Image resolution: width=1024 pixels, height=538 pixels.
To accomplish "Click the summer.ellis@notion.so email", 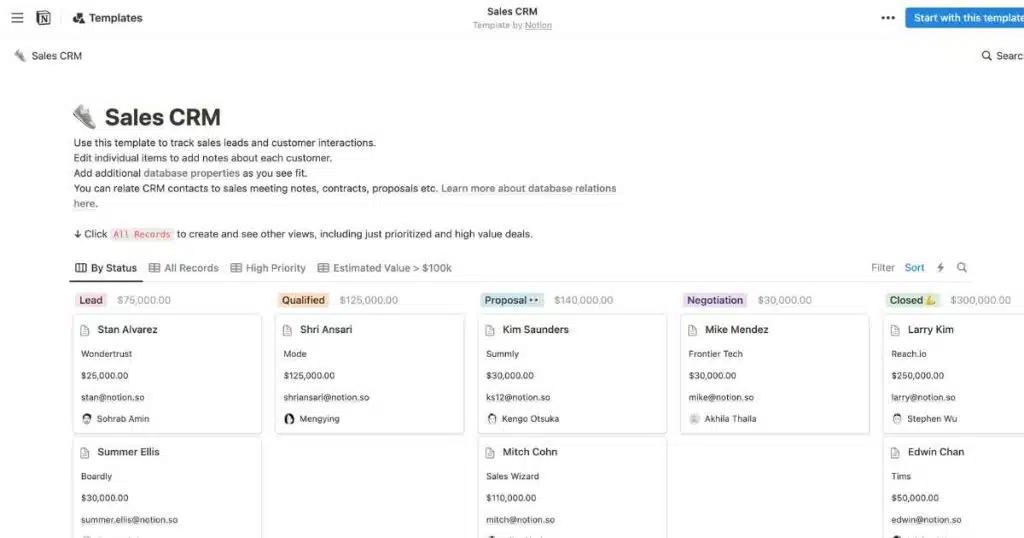I will point(129,520).
